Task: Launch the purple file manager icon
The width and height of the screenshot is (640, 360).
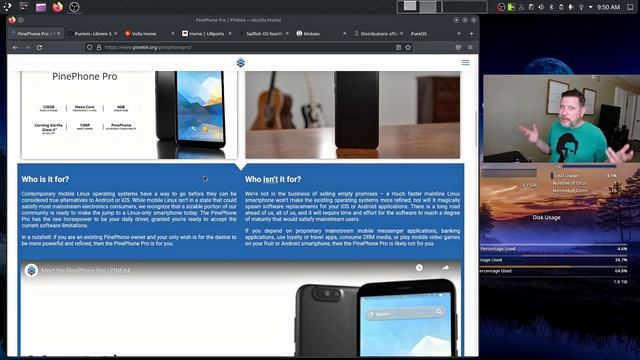Action: [41, 7]
